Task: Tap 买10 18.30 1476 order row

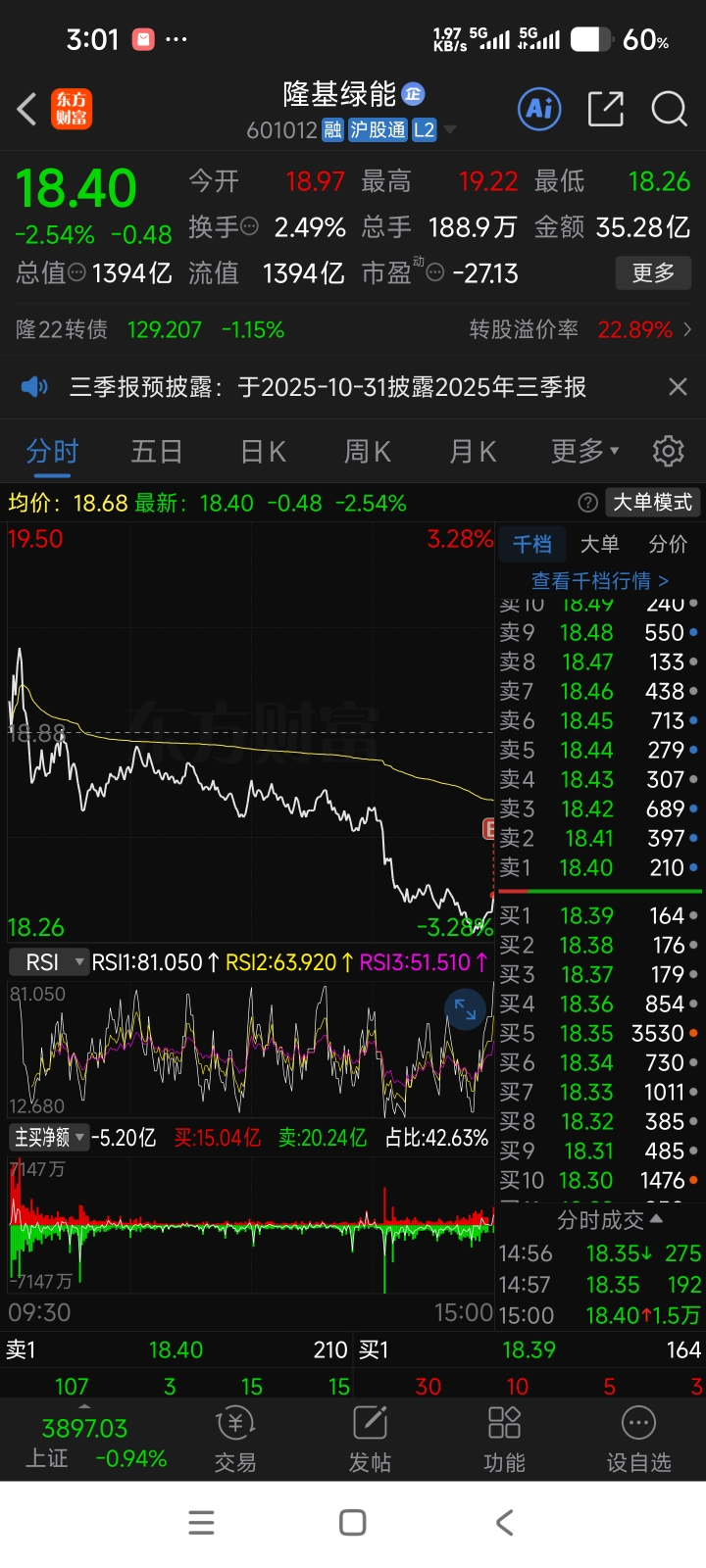Action: 599,1181
